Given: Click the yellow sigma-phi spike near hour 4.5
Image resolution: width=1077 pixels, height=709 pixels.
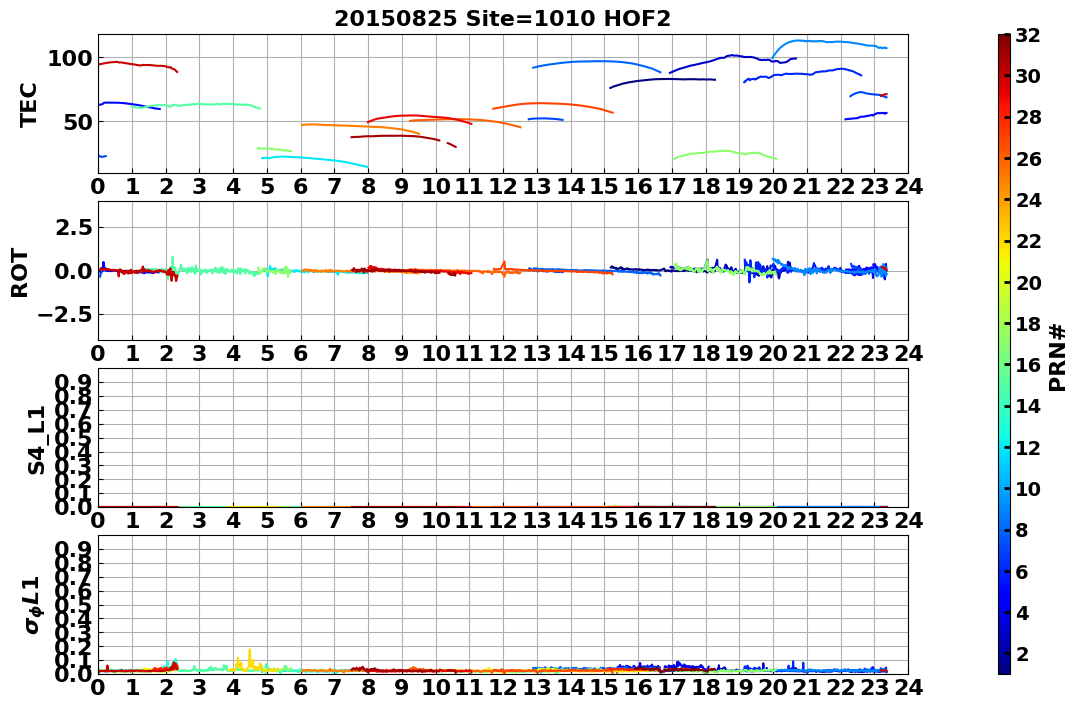Looking at the screenshot, I should click(250, 658).
